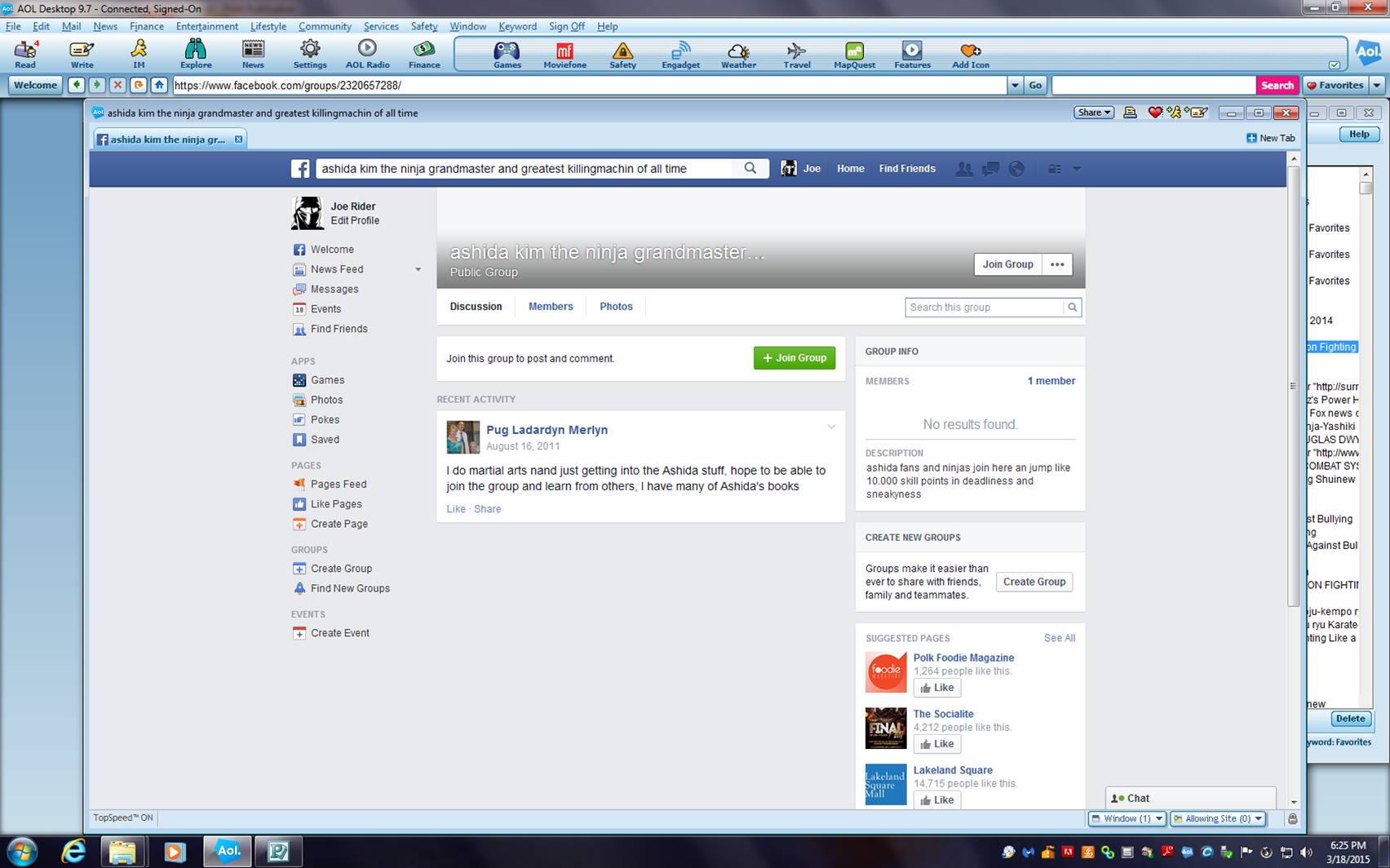Open the Share dropdown button

pyautogui.click(x=1094, y=113)
